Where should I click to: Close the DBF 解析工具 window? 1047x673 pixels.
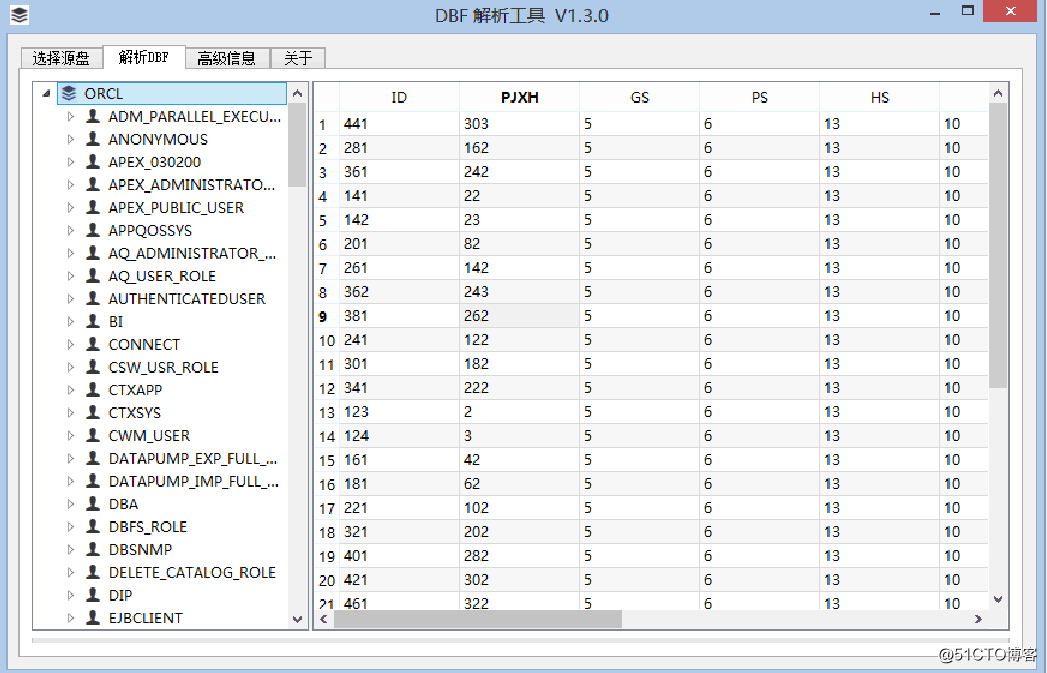pyautogui.click(x=1010, y=11)
